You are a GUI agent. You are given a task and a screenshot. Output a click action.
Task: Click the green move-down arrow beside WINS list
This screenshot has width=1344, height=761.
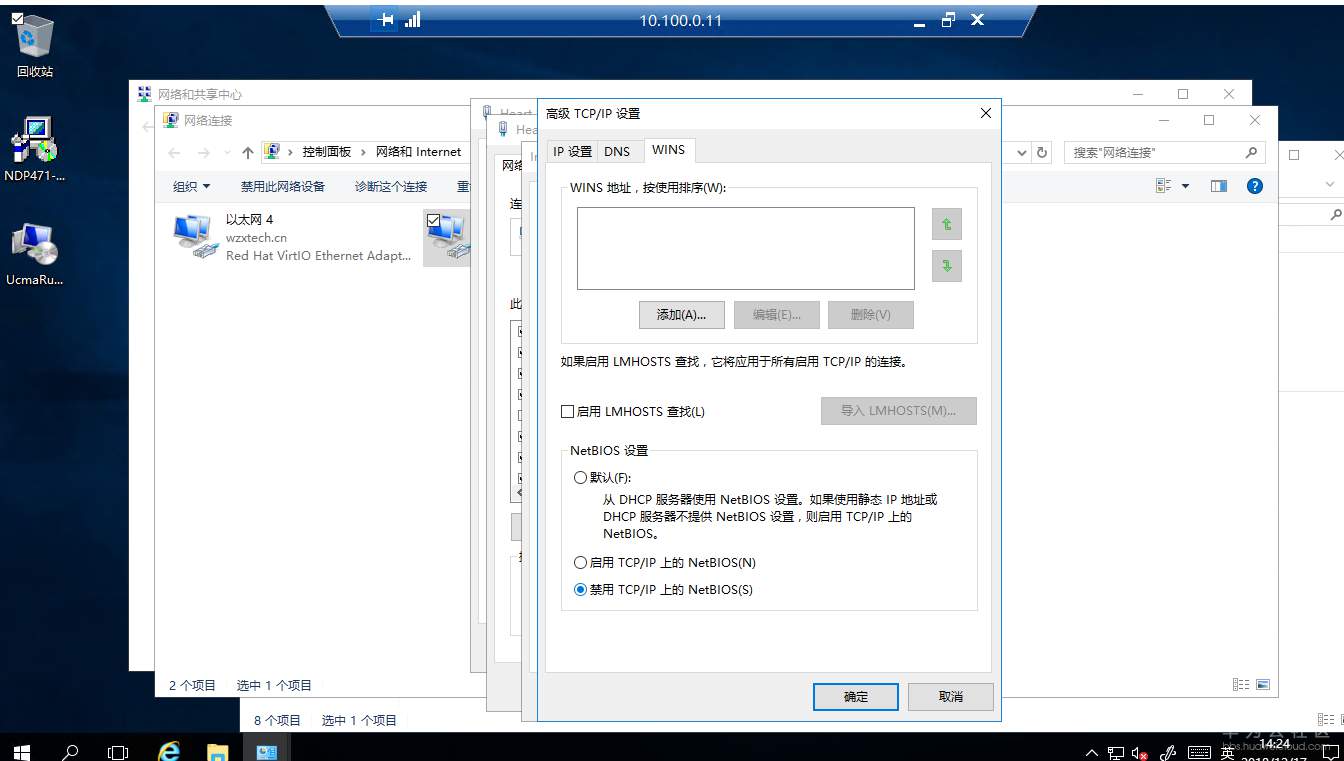click(946, 266)
